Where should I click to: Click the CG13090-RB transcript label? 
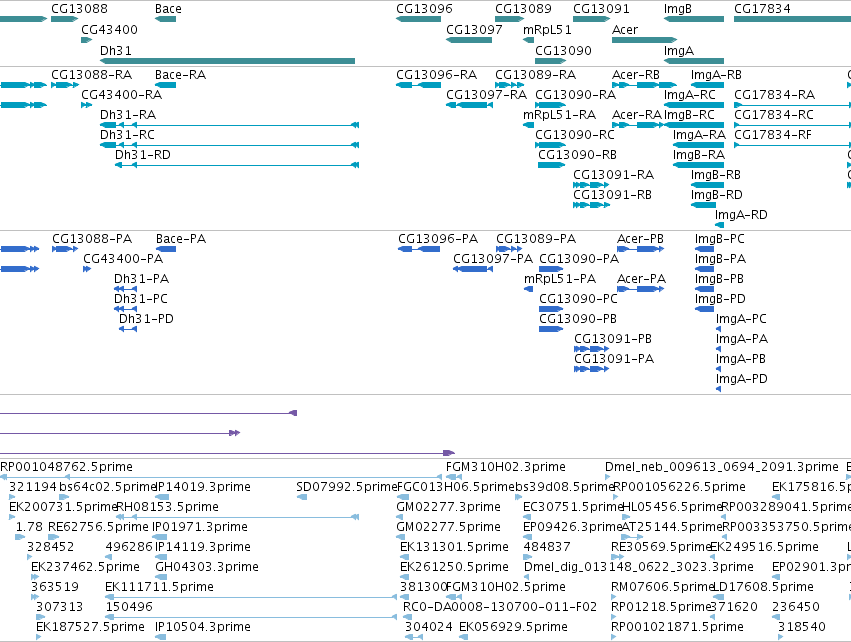577,155
